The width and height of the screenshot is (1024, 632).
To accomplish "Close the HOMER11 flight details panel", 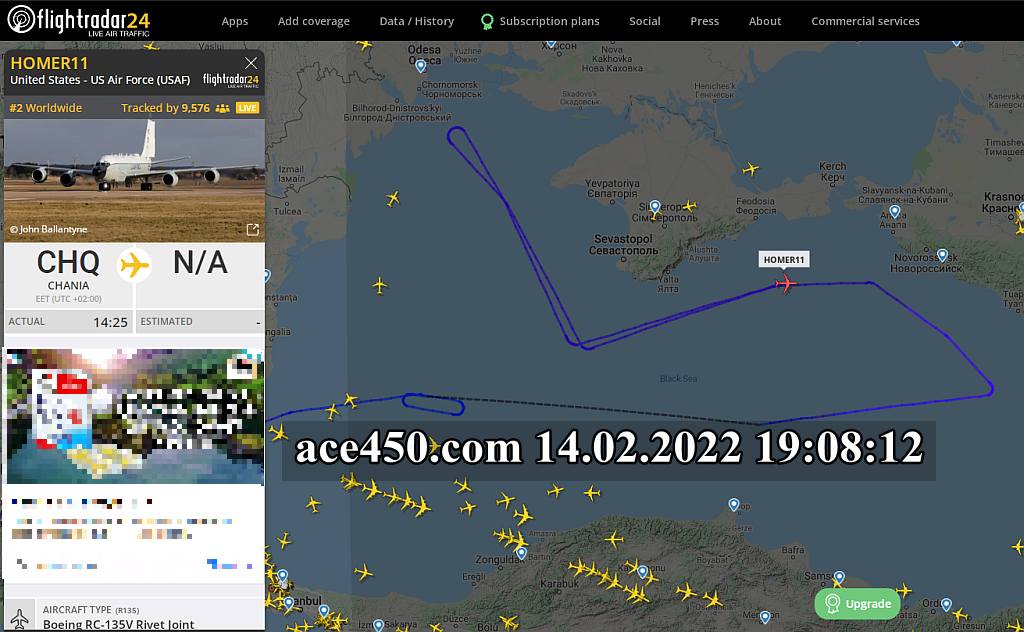I will tap(251, 63).
